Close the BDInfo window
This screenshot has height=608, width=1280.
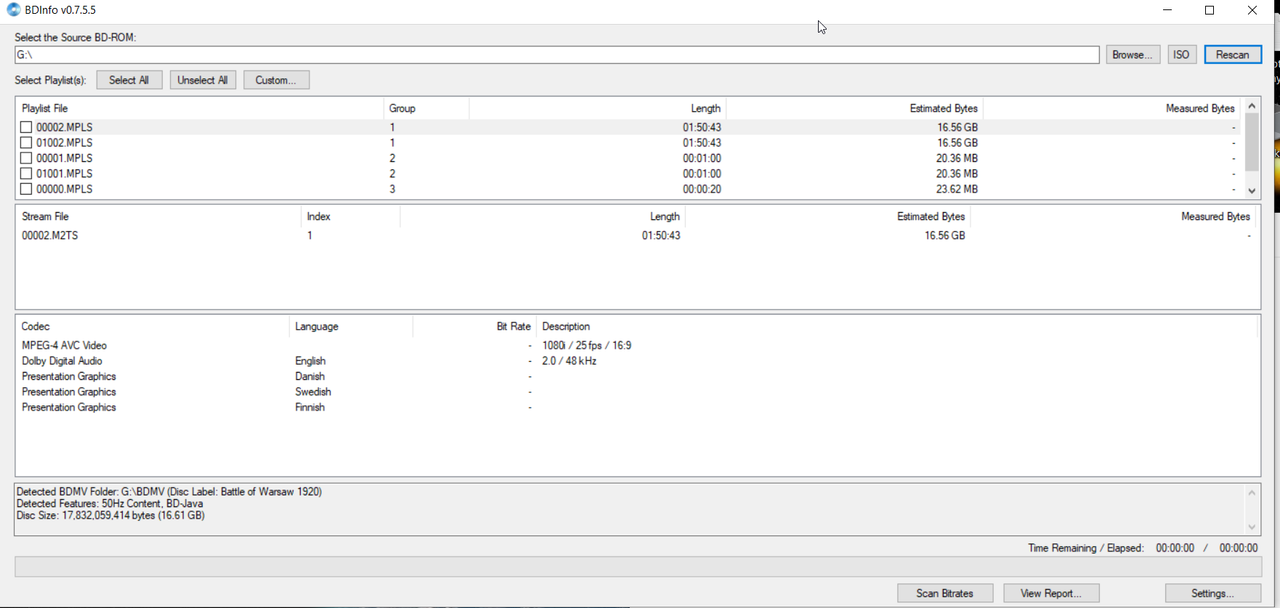point(1252,10)
